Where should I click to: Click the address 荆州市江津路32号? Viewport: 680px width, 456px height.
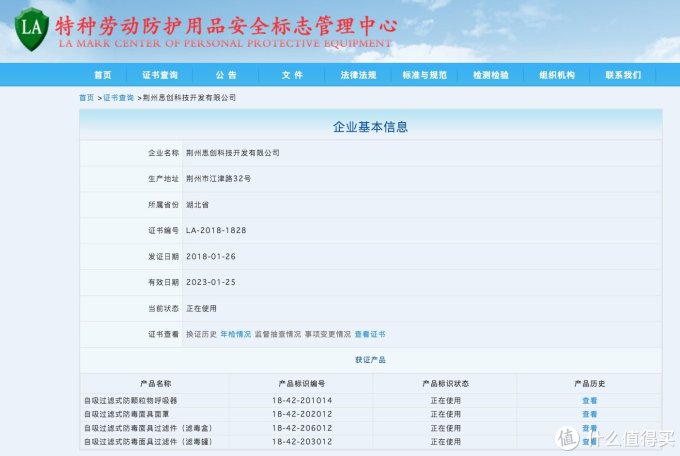click(218, 179)
